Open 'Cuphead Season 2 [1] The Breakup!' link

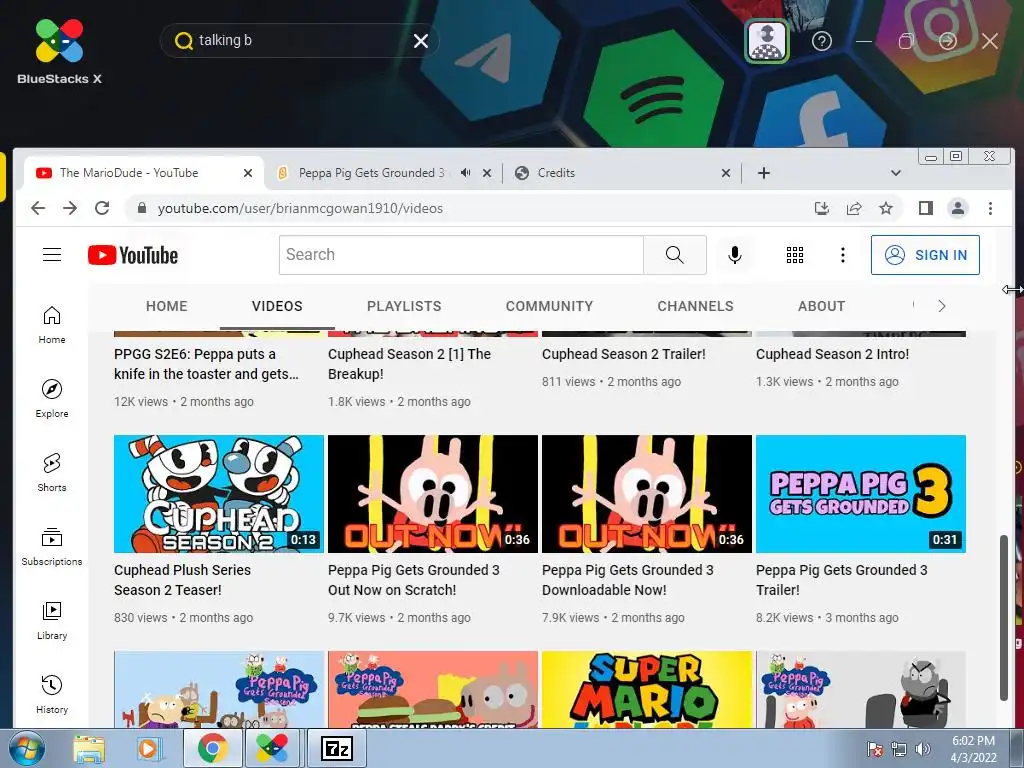409,364
